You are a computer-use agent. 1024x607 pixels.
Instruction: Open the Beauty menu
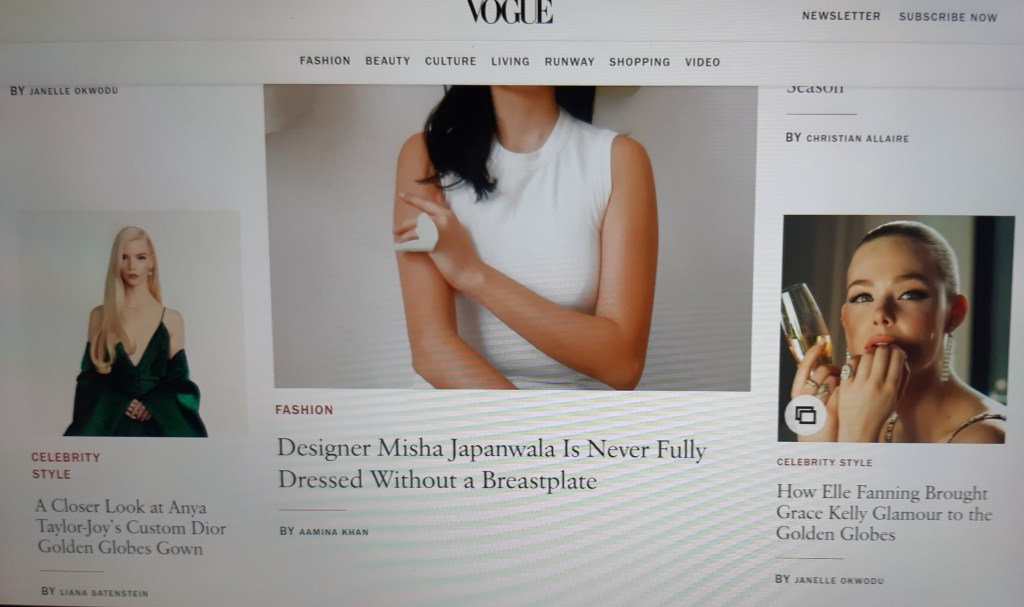coord(387,61)
